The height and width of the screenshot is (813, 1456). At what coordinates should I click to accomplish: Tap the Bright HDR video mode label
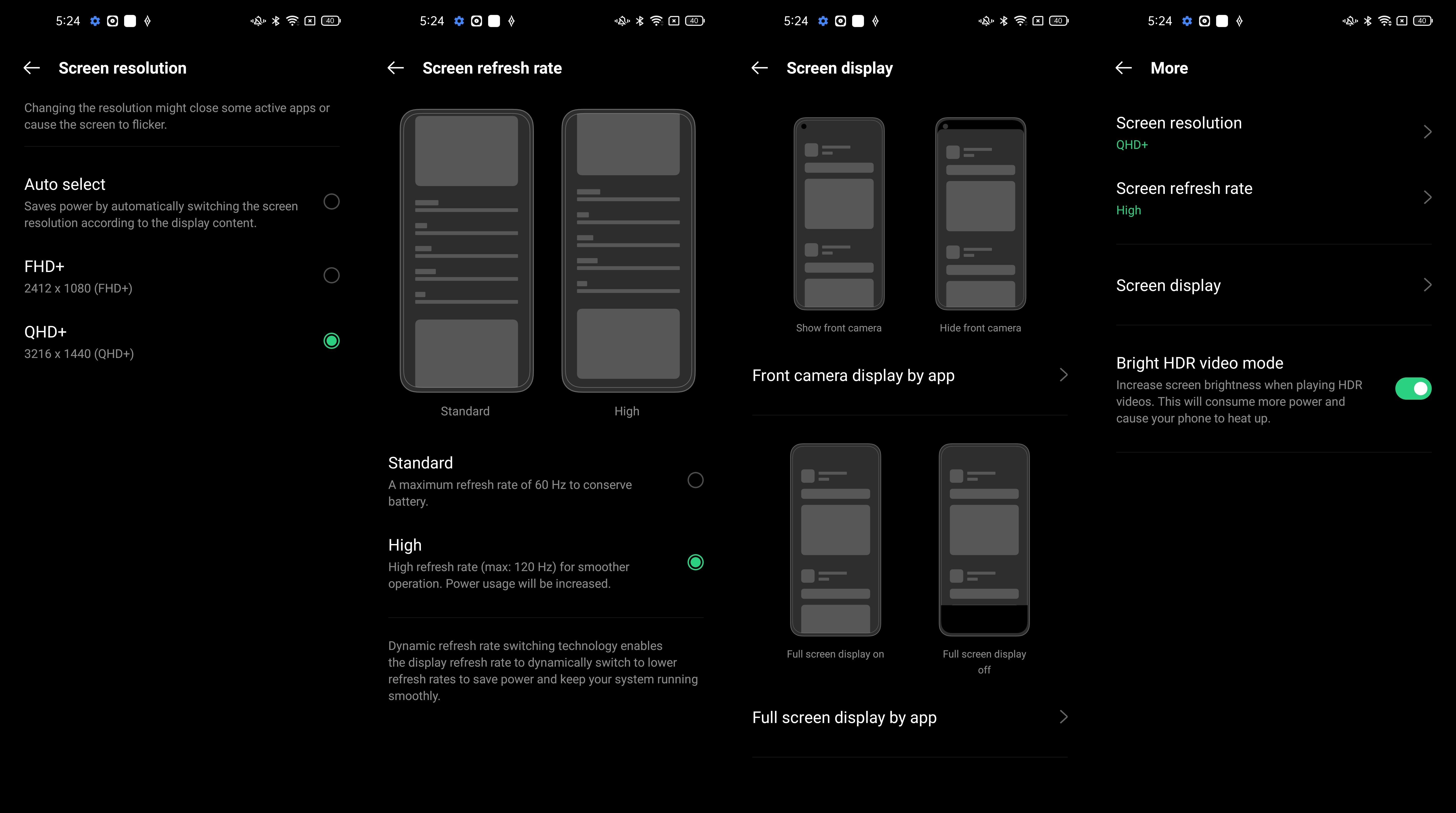1199,363
